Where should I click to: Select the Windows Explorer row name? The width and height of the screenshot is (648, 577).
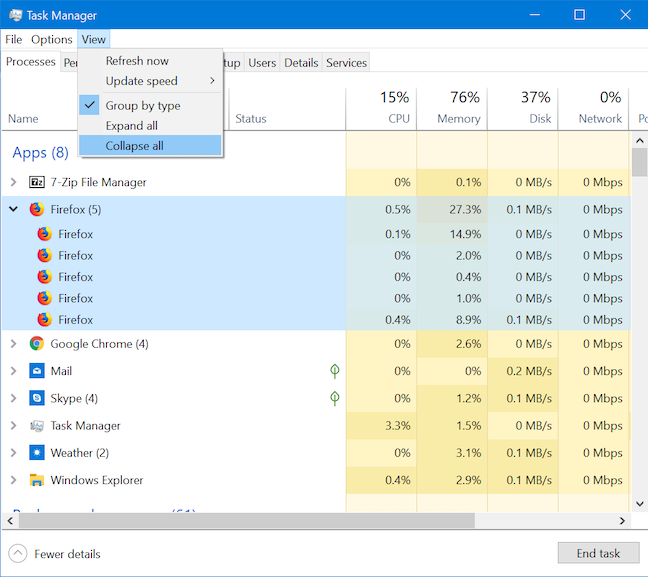point(97,480)
